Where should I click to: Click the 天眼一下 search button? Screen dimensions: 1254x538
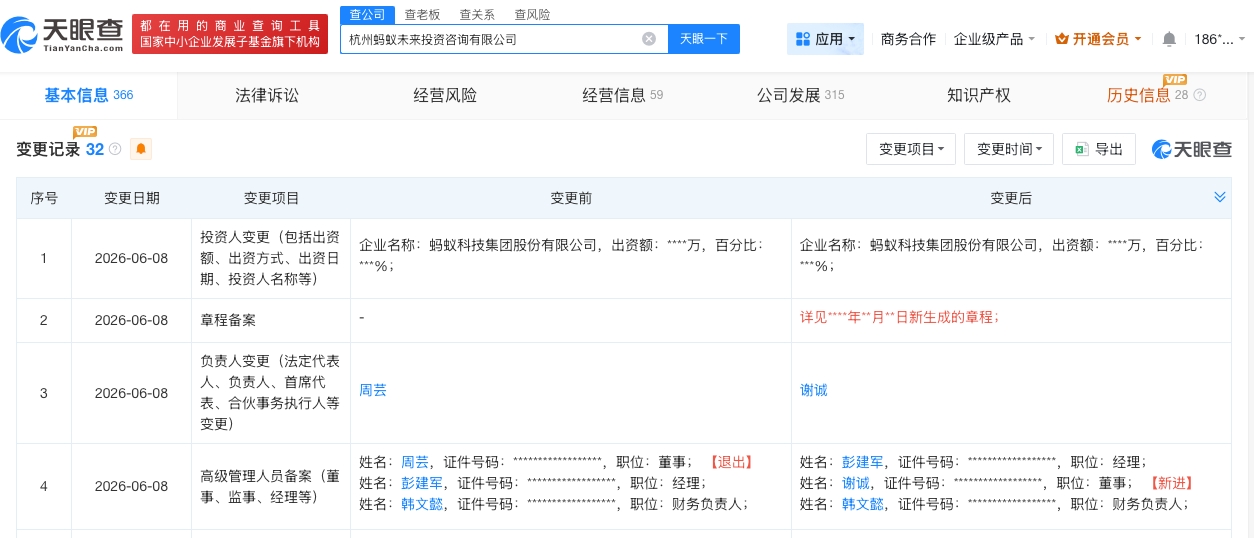(x=703, y=39)
